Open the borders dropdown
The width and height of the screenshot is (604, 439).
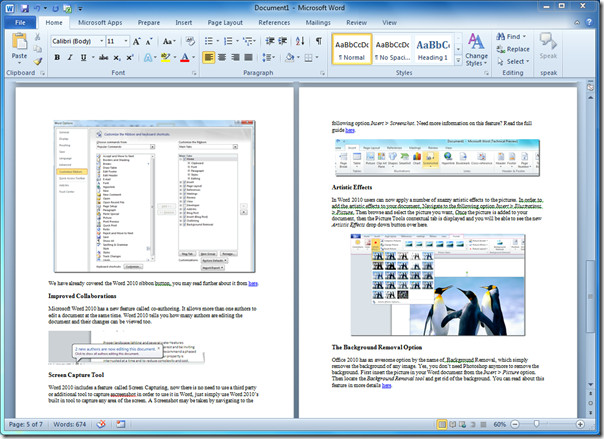[x=317, y=57]
